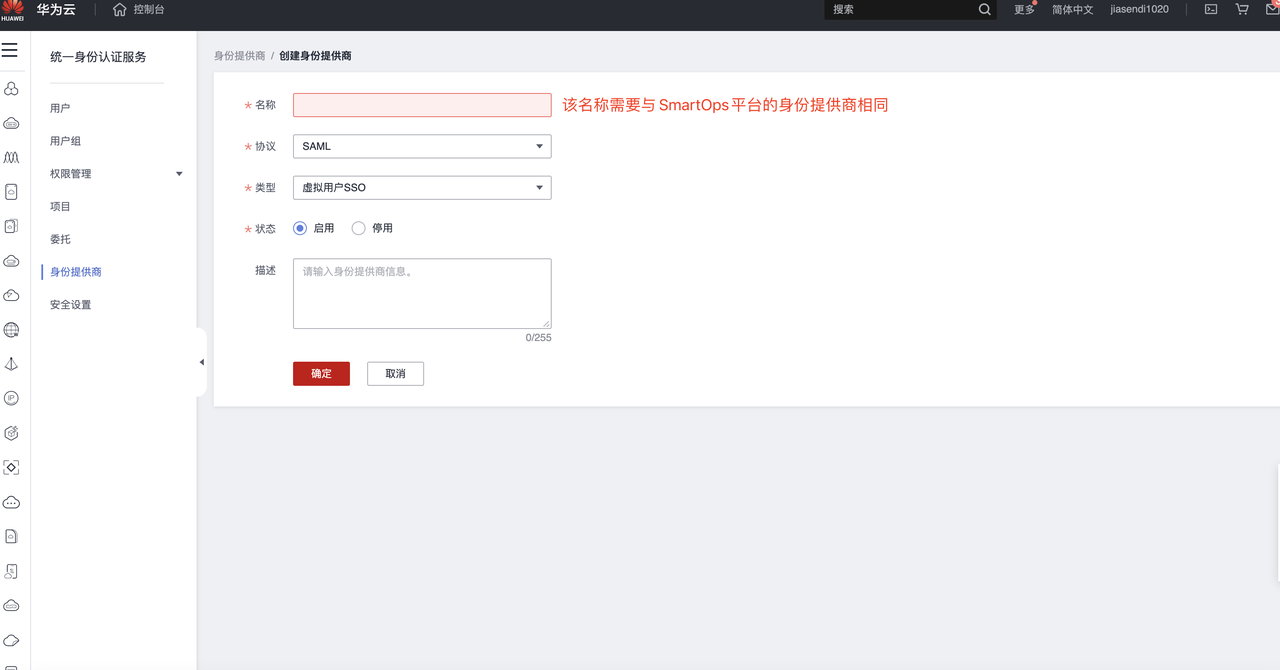
Task: Go to 用户 in sidebar
Action: [x=60, y=108]
